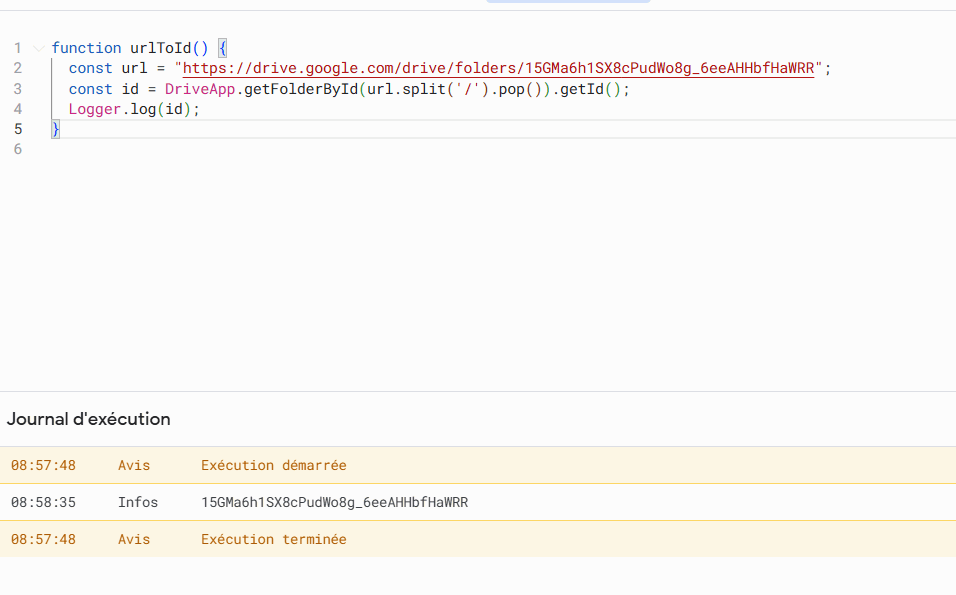The image size is (956, 595).
Task: Click the Journal d'exécution heading
Action: click(89, 419)
